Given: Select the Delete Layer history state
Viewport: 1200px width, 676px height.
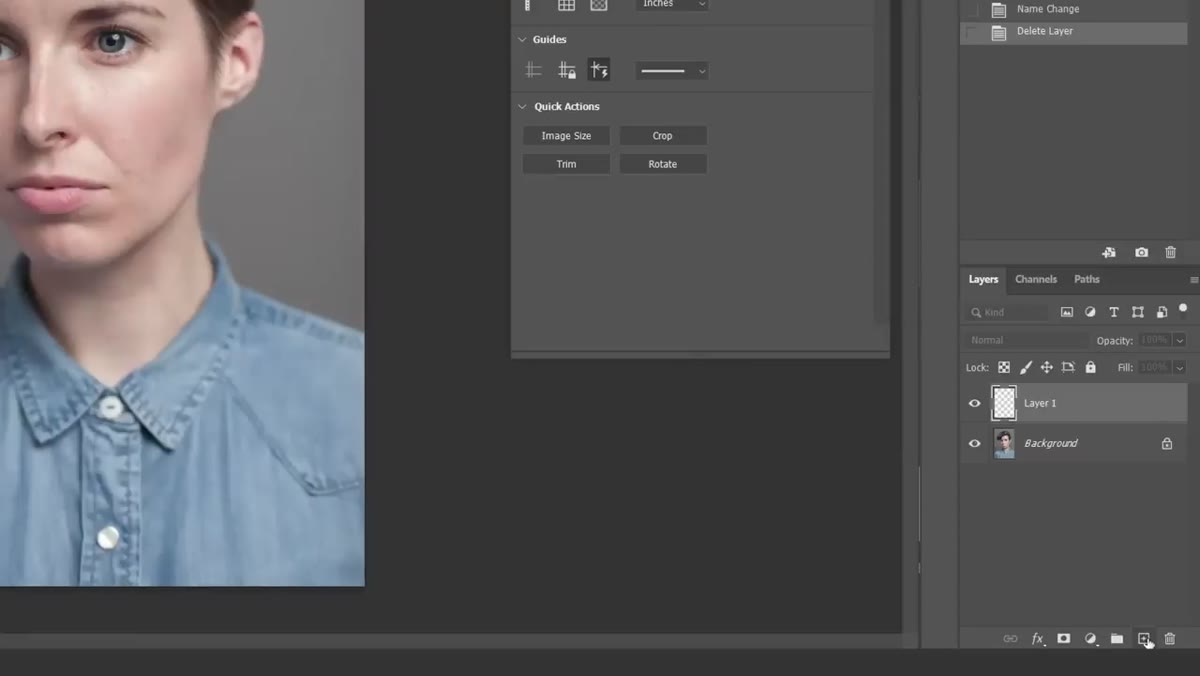Looking at the screenshot, I should click(x=1074, y=32).
